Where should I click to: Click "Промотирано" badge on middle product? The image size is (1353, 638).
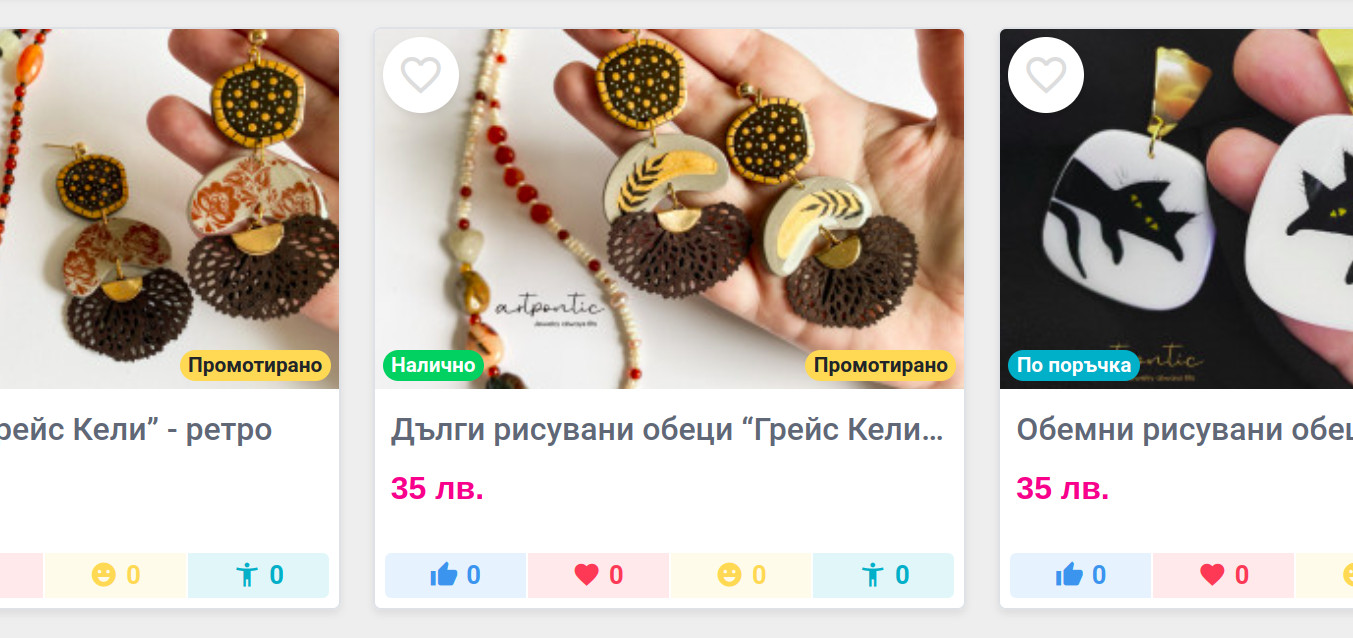point(880,365)
